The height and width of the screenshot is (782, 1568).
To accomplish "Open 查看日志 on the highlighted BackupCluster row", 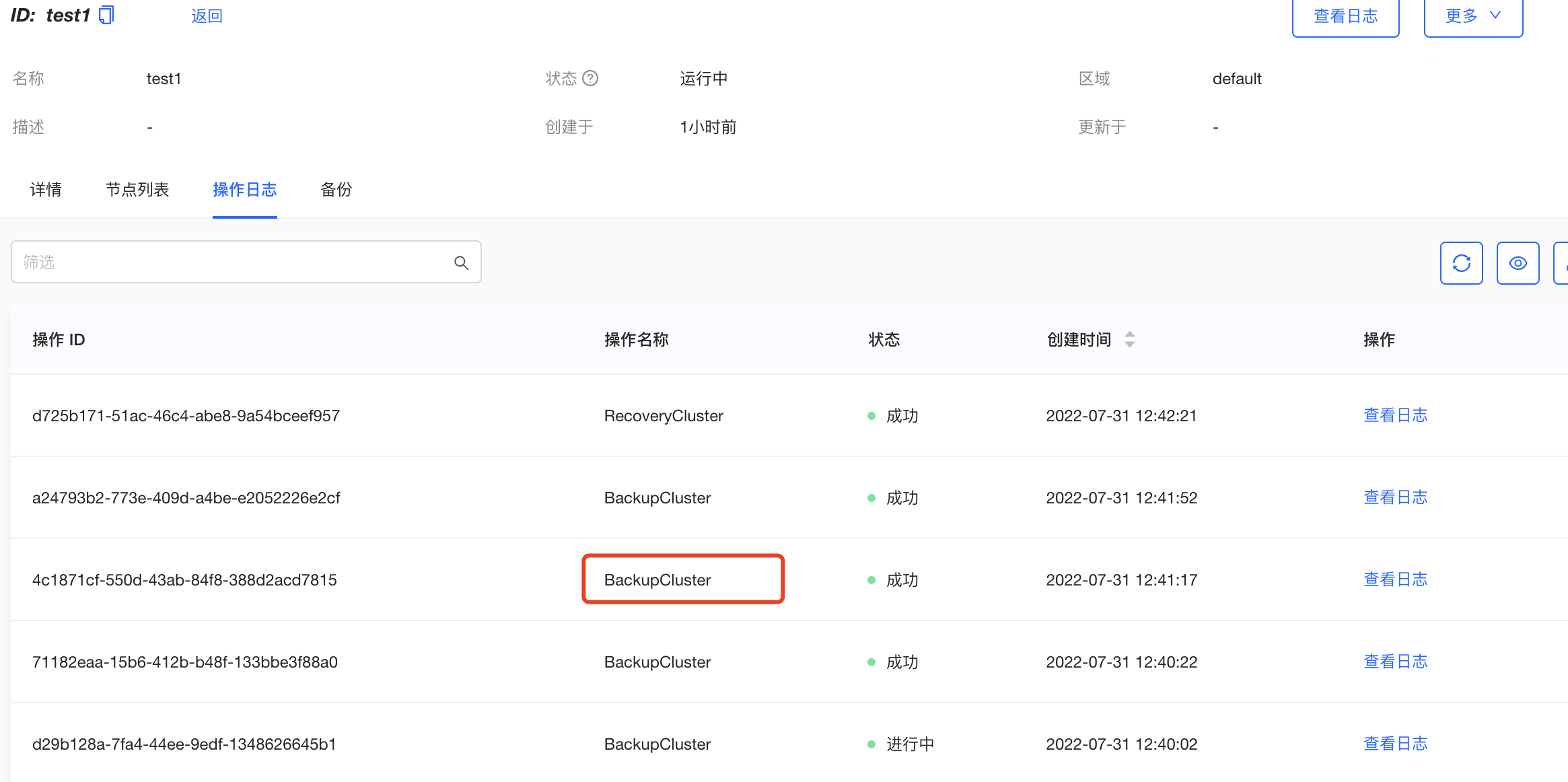I will tap(1395, 579).
